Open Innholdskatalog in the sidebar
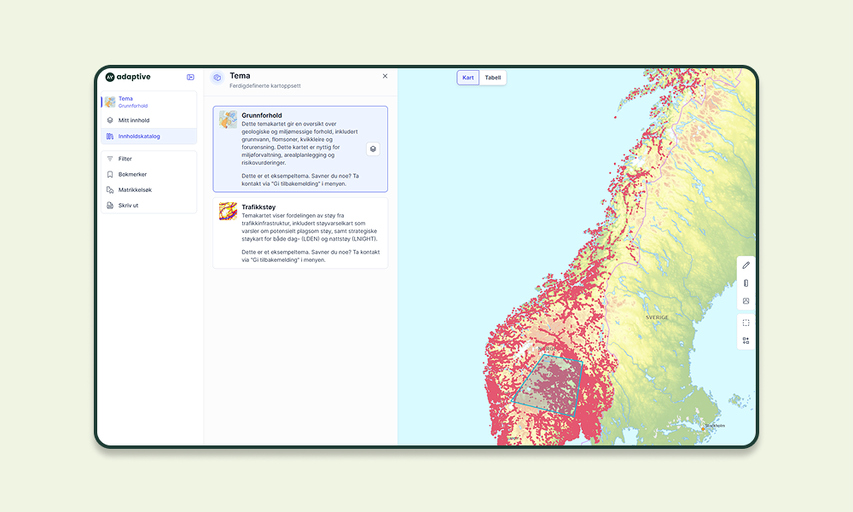This screenshot has width=853, height=512. point(138,136)
